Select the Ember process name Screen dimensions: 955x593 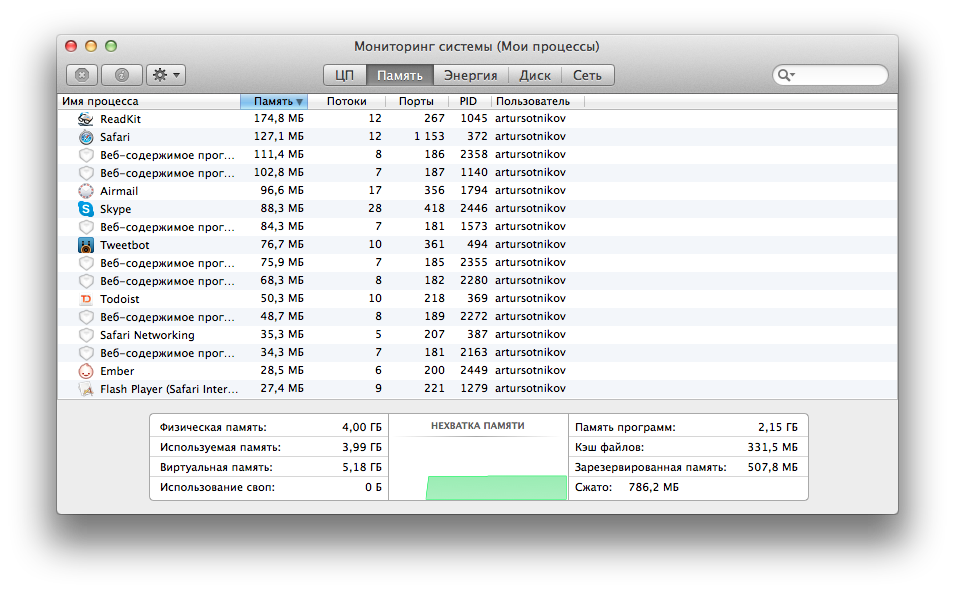pos(117,371)
